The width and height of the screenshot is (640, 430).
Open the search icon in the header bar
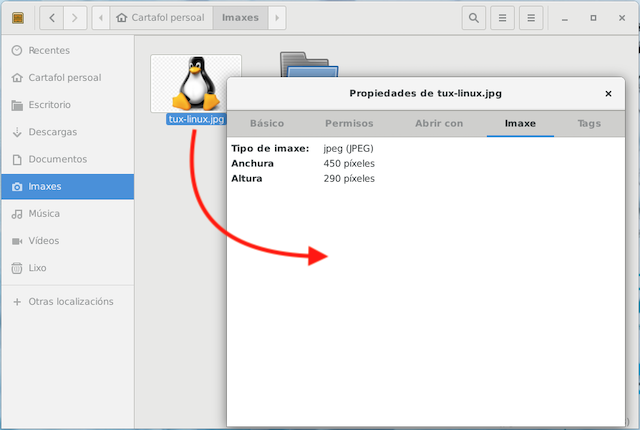click(x=474, y=18)
